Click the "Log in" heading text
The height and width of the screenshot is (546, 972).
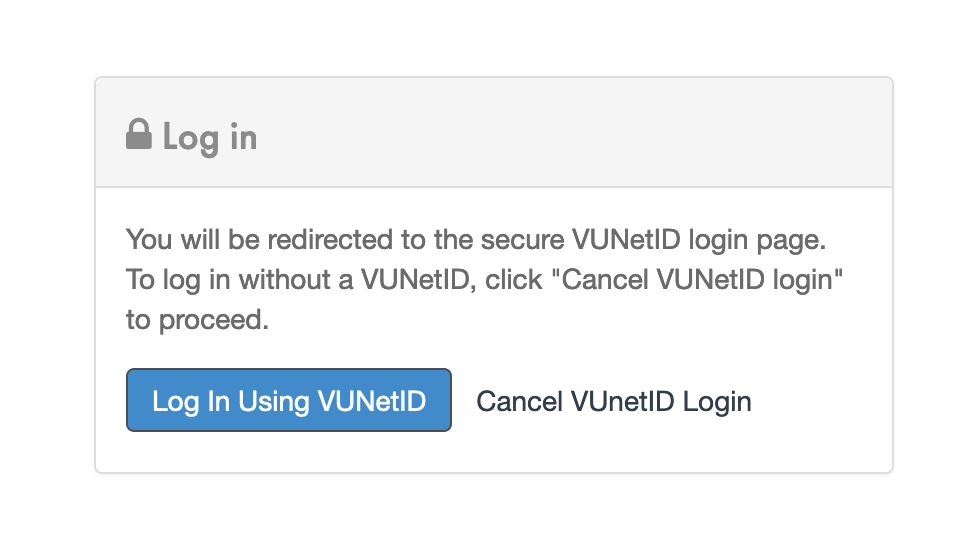(x=210, y=136)
